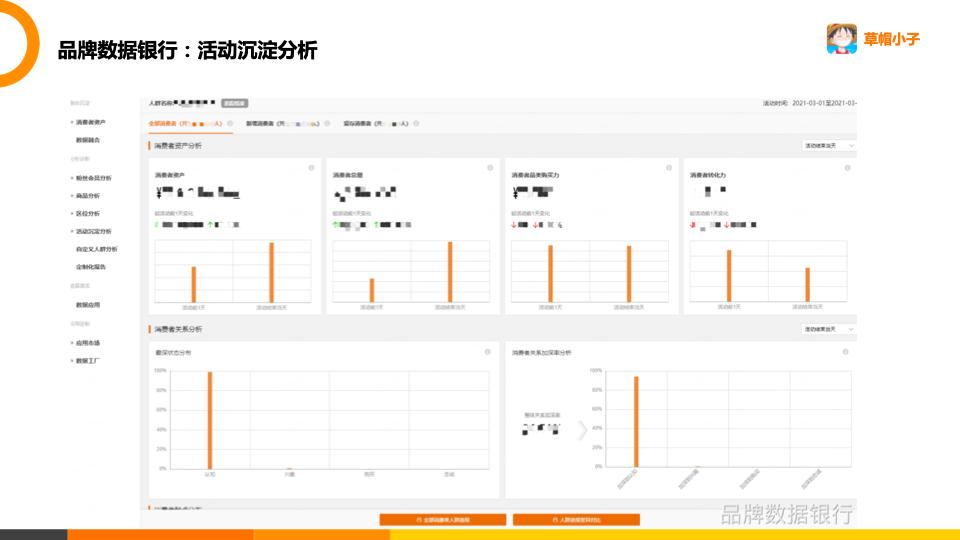The image size is (960, 540).
Task: Click the orange 人群透视取样对比 button
Action: (x=576, y=520)
